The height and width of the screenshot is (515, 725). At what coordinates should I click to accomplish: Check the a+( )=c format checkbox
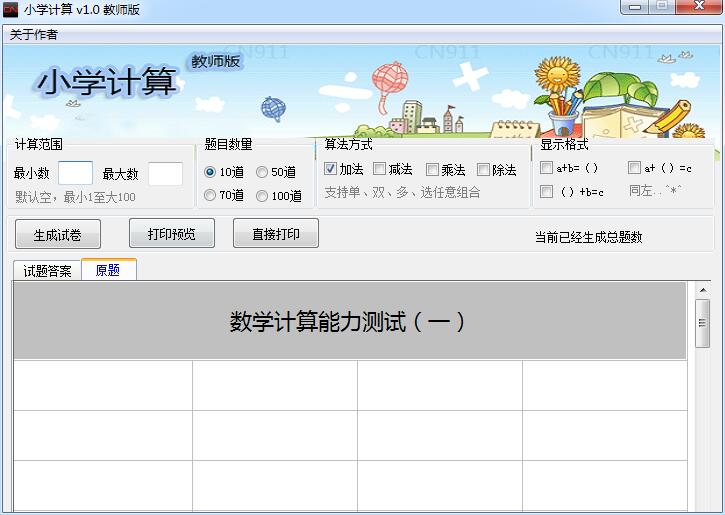pos(634,167)
